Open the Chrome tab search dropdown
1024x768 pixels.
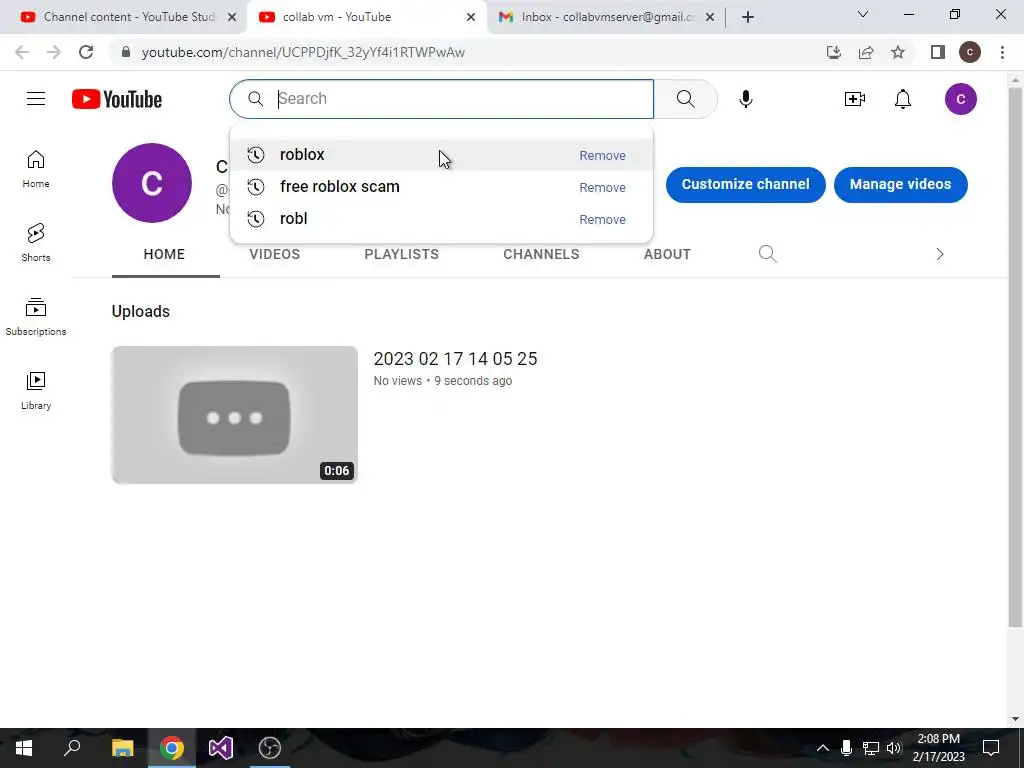click(x=863, y=14)
